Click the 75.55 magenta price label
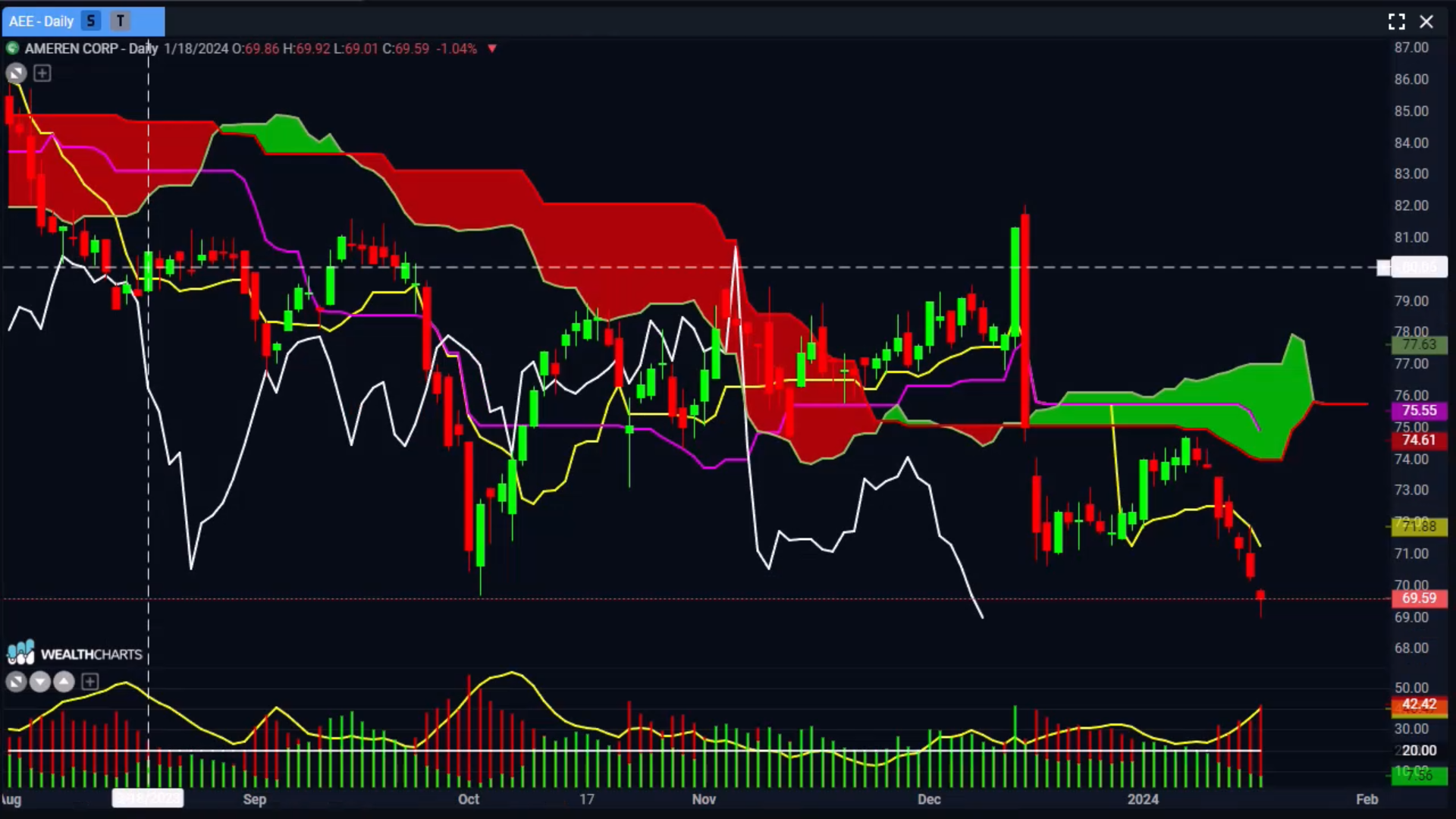The width and height of the screenshot is (1456, 819). (x=1419, y=410)
